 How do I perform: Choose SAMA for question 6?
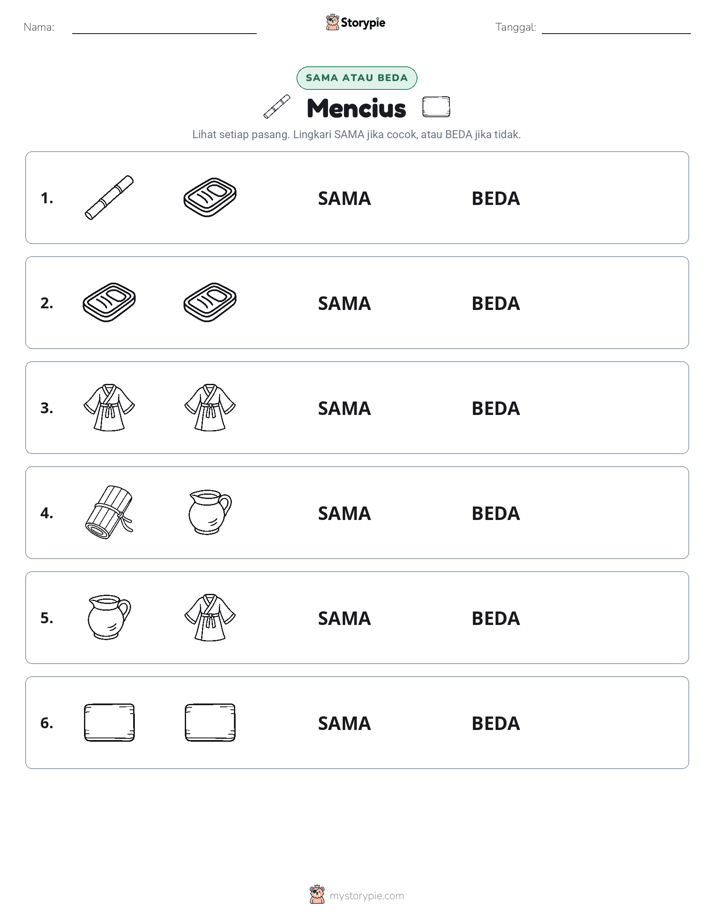(344, 723)
